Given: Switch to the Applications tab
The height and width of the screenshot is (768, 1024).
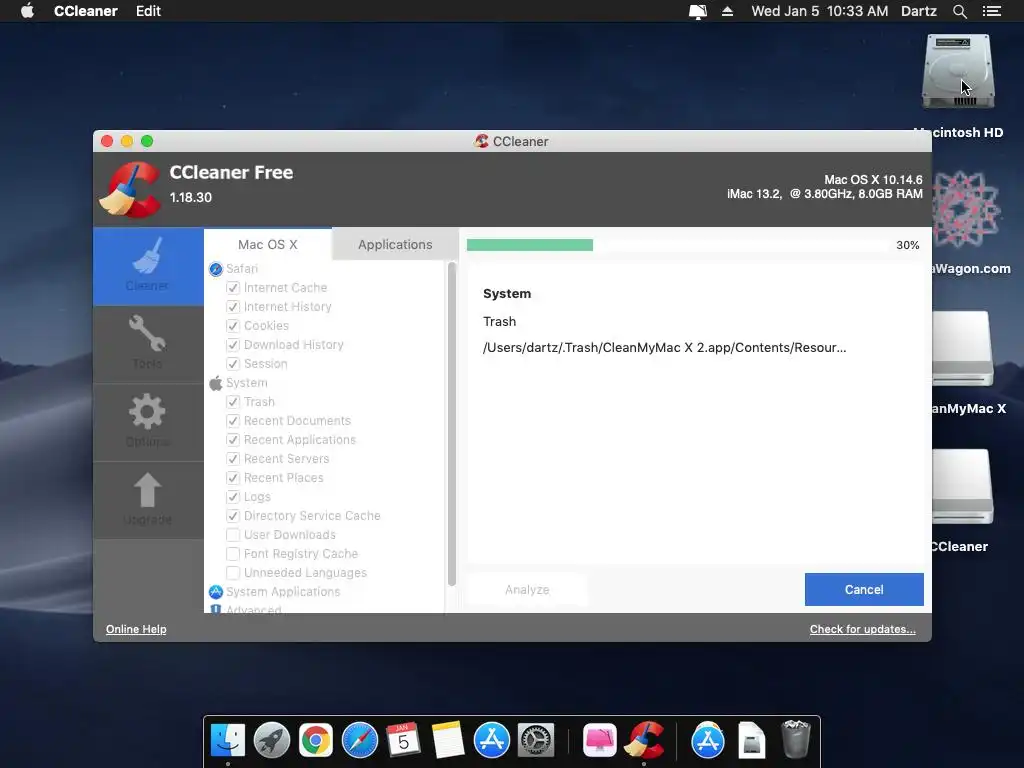Looking at the screenshot, I should [x=395, y=244].
